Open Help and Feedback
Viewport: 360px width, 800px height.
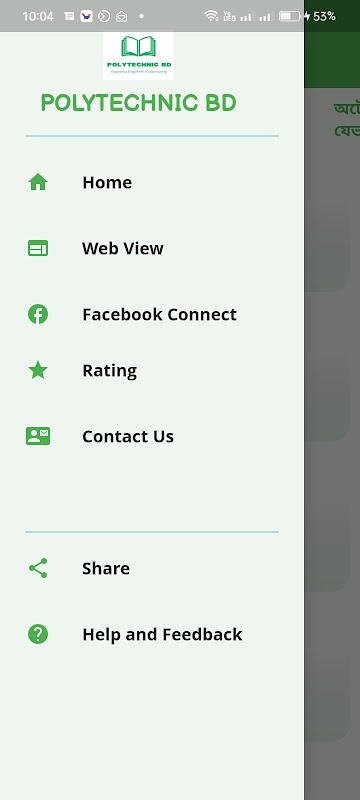click(x=152, y=634)
